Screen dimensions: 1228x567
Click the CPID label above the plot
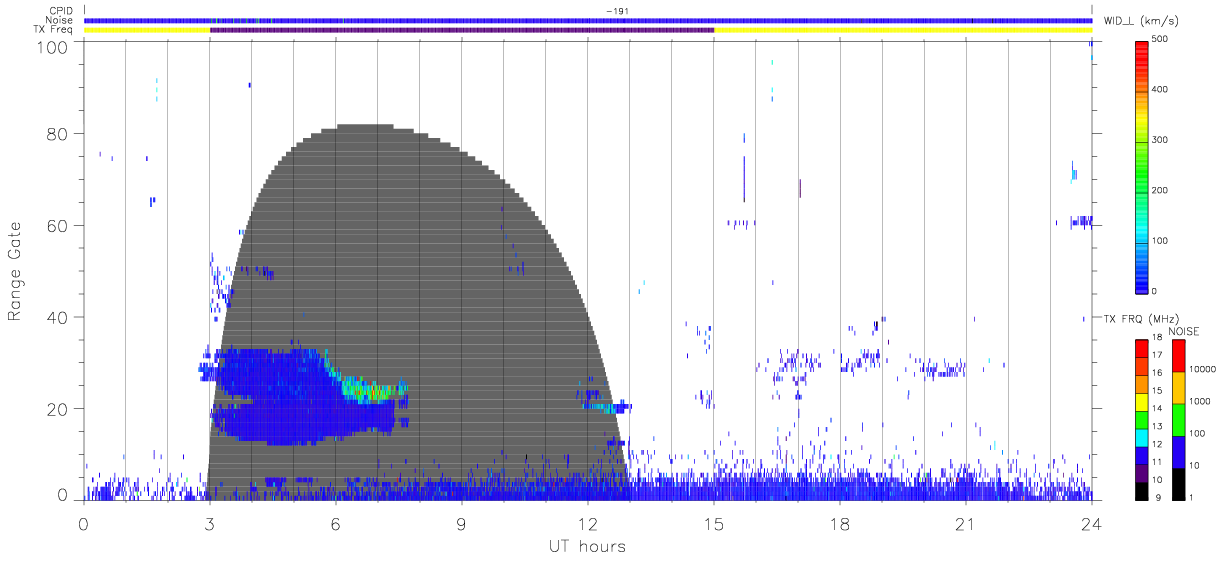(x=62, y=11)
